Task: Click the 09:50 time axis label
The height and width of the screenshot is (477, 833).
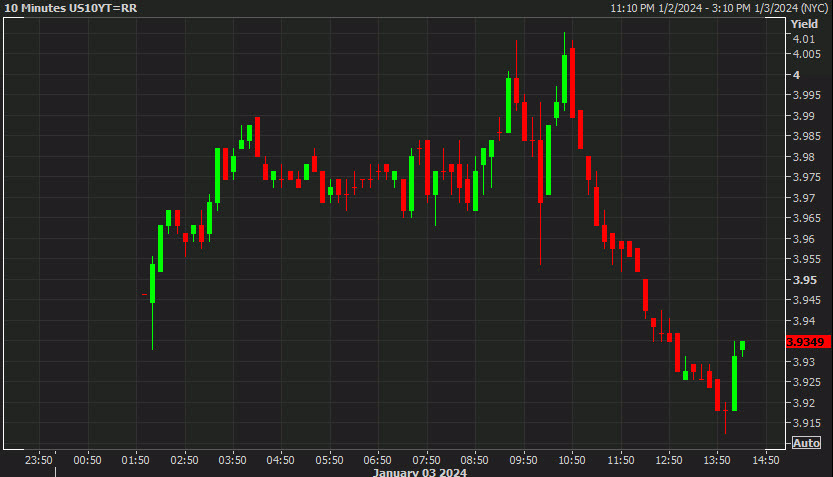Action: [x=523, y=460]
